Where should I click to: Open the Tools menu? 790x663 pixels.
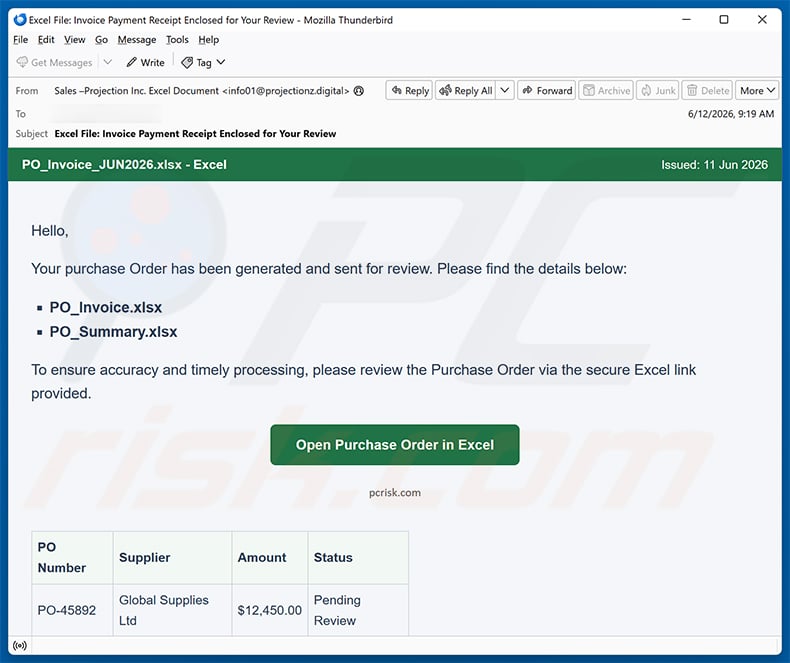tap(177, 40)
